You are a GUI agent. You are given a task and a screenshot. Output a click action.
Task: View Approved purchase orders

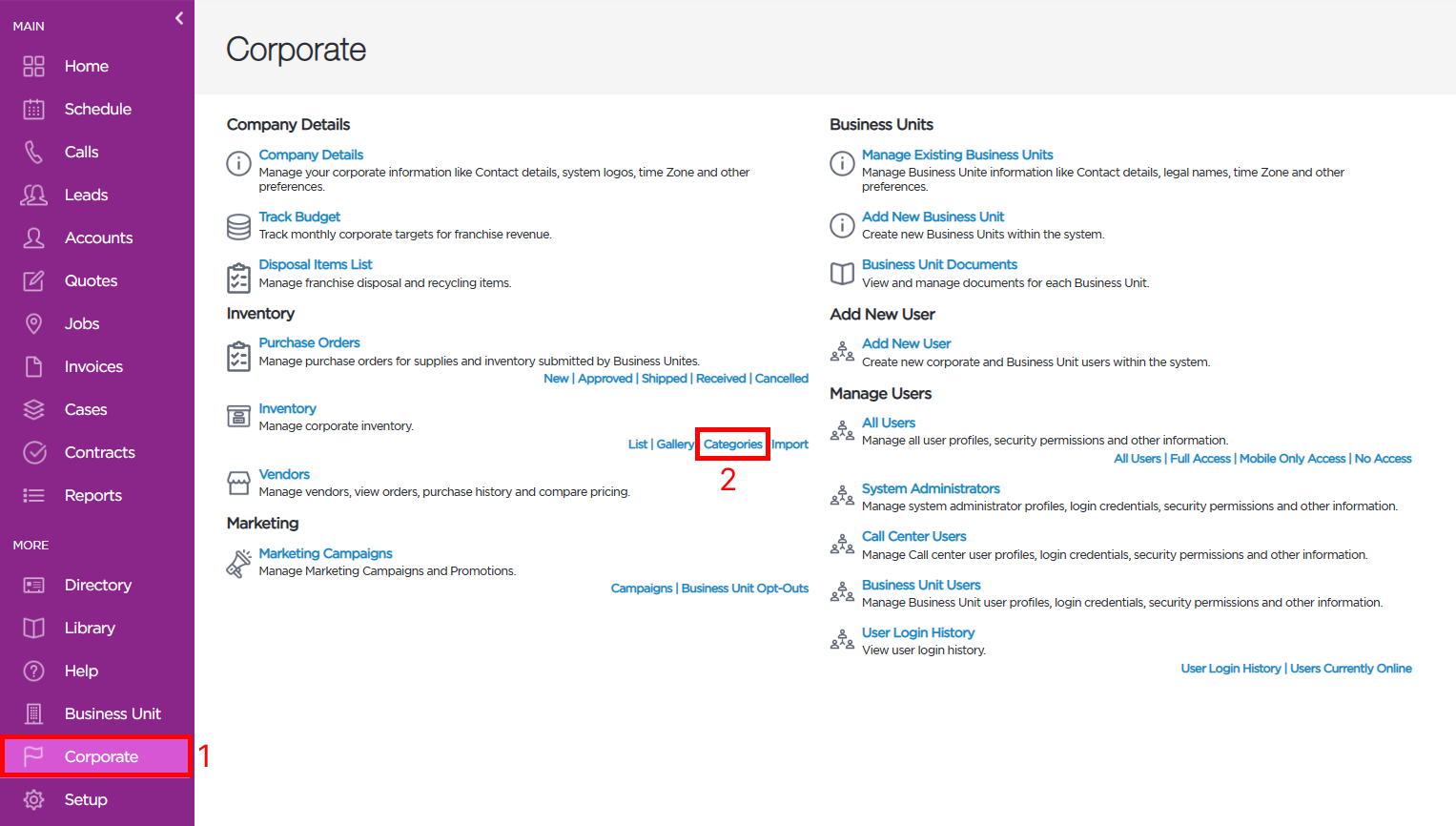(x=605, y=379)
